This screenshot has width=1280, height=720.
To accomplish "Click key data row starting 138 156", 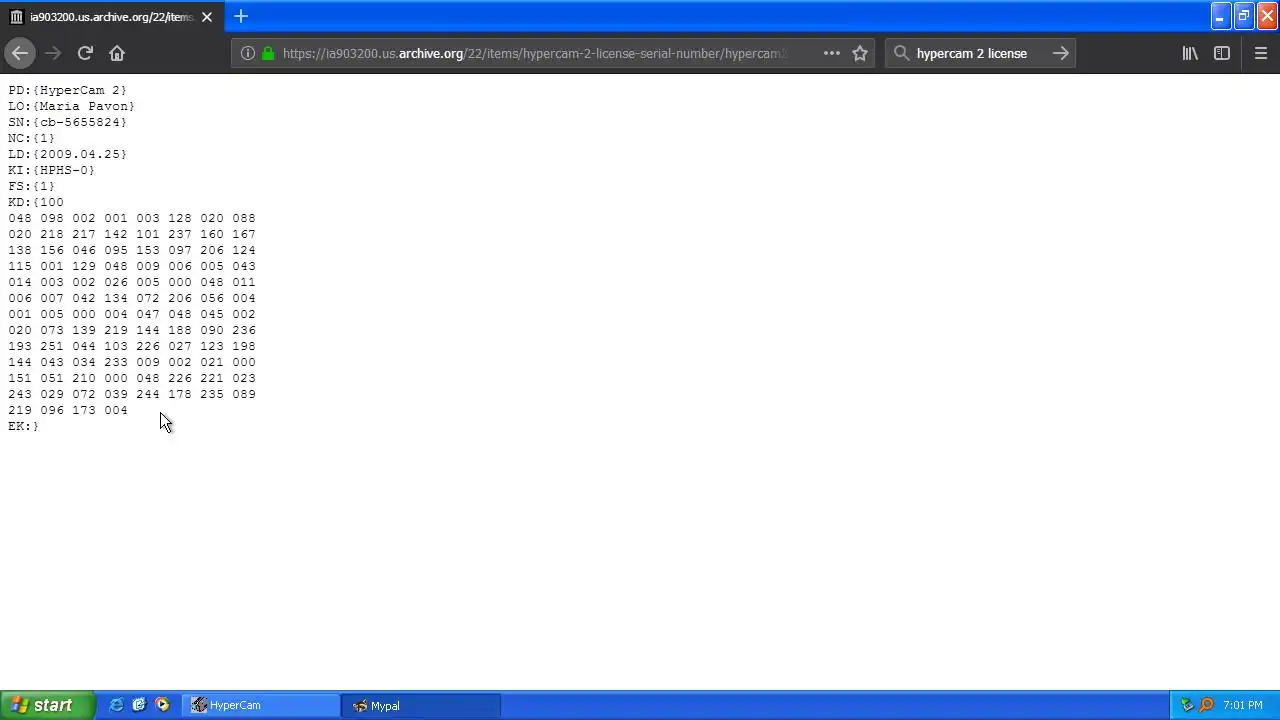I will pyautogui.click(x=132, y=250).
